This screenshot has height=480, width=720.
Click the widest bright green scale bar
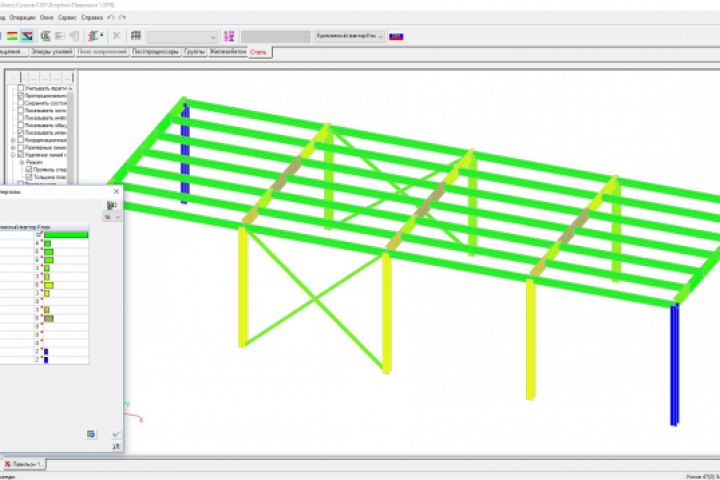click(x=66, y=235)
